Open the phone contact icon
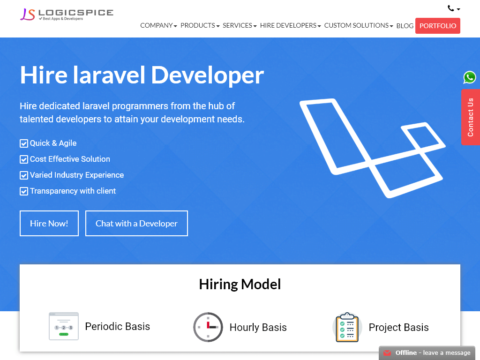This screenshot has height=360, width=480. 451,8
